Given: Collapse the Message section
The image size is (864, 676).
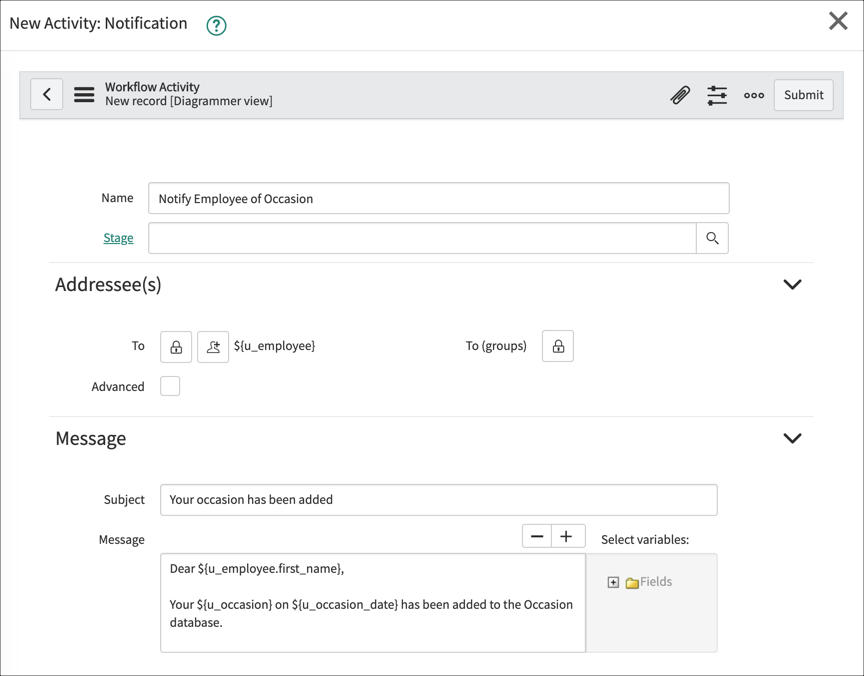Looking at the screenshot, I should click(792, 438).
